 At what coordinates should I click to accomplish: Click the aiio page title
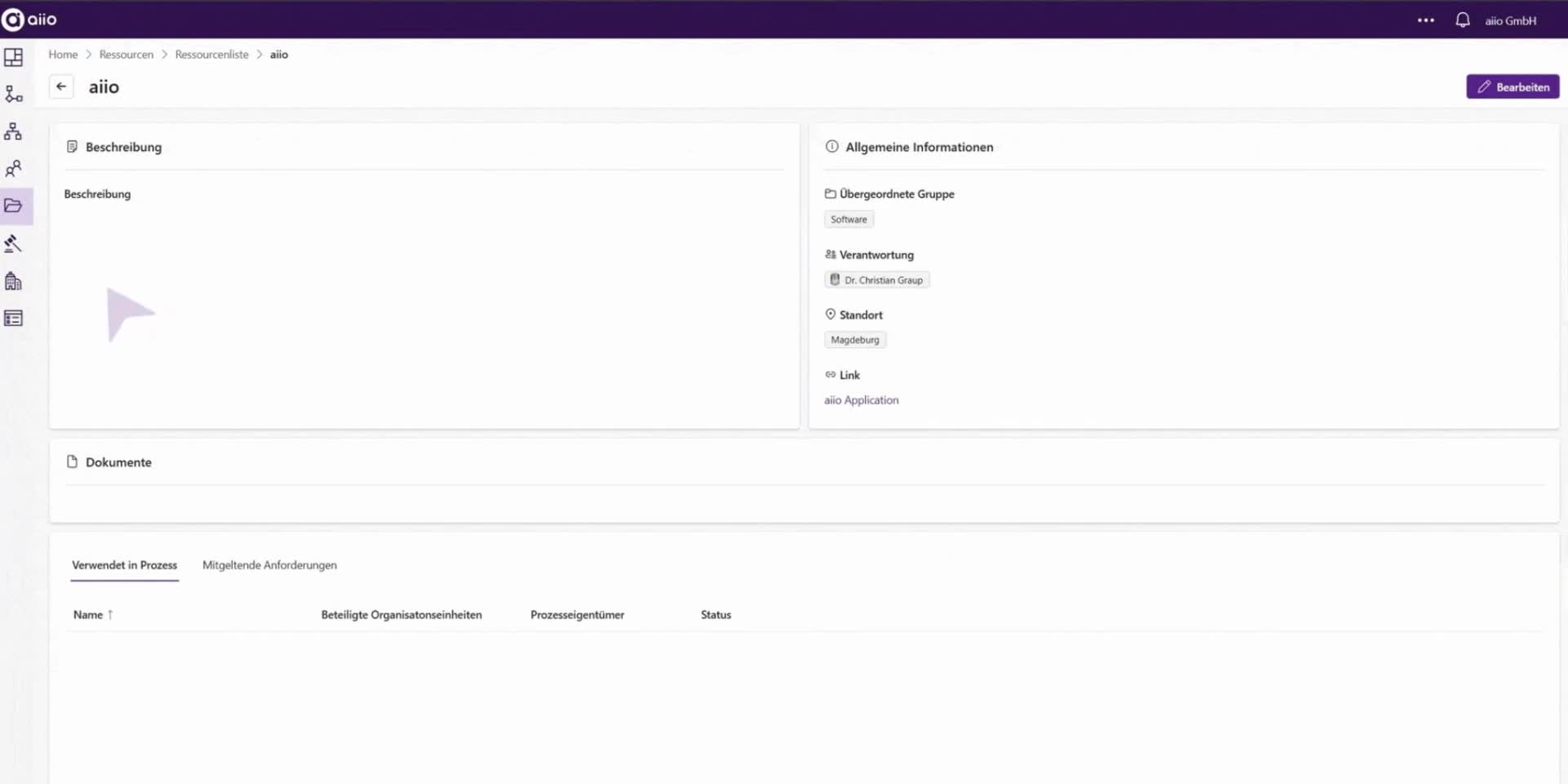(104, 87)
